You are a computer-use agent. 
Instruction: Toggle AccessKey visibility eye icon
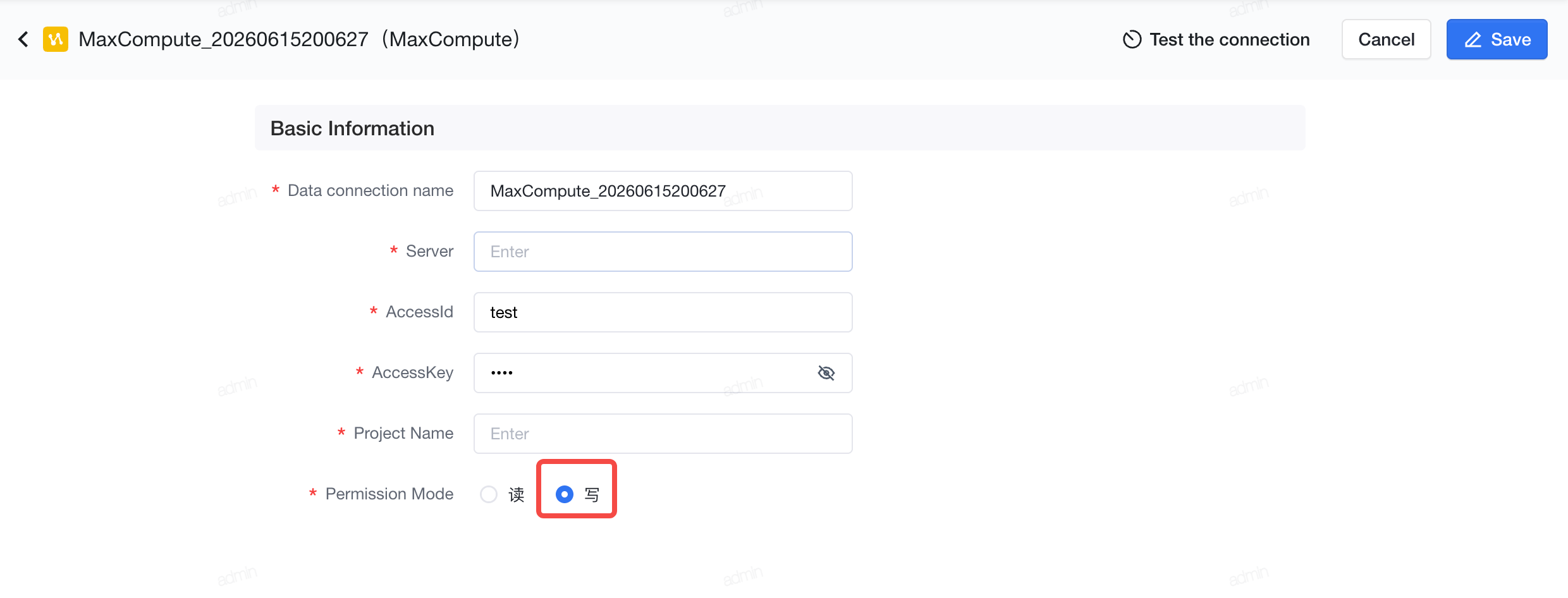pyautogui.click(x=826, y=373)
